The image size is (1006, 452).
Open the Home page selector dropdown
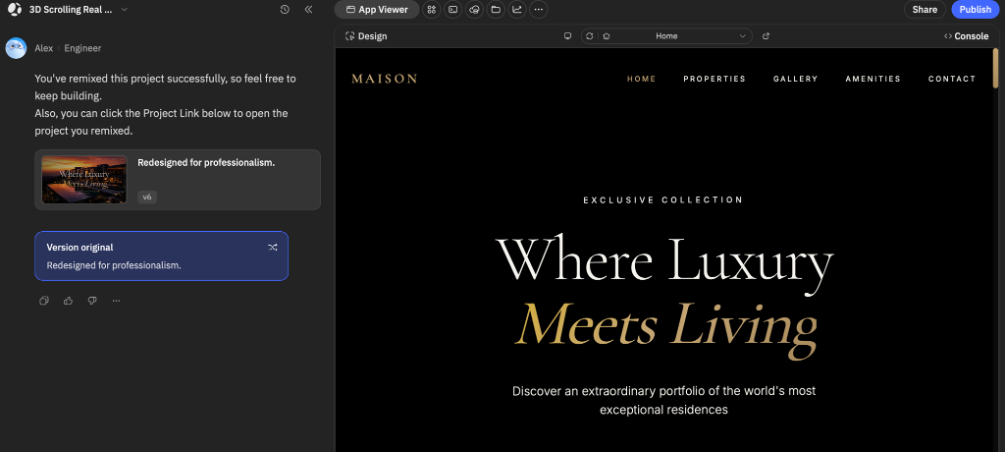[667, 37]
